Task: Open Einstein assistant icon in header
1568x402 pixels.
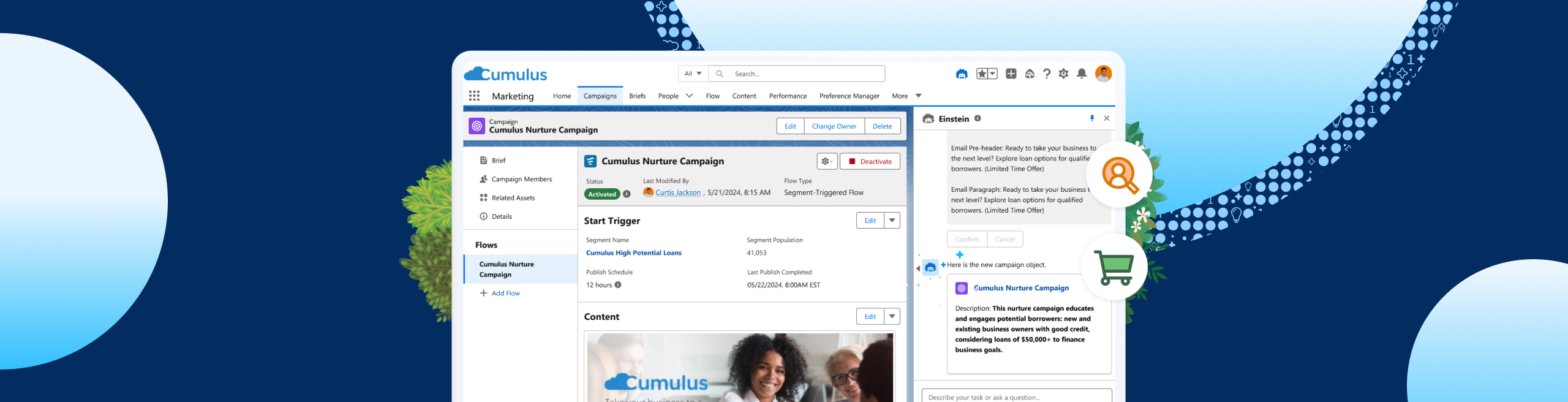Action: point(962,74)
